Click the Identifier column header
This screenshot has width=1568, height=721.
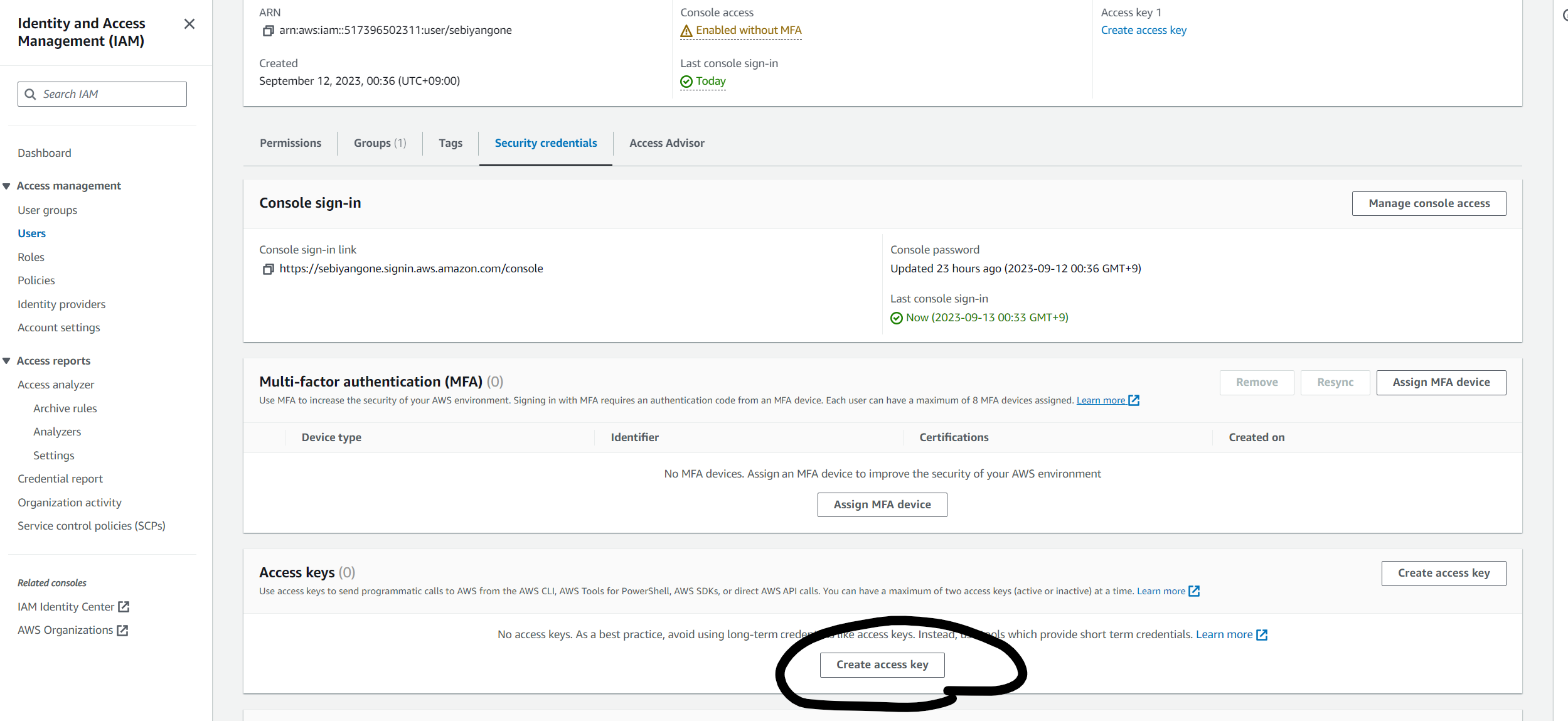coord(635,437)
